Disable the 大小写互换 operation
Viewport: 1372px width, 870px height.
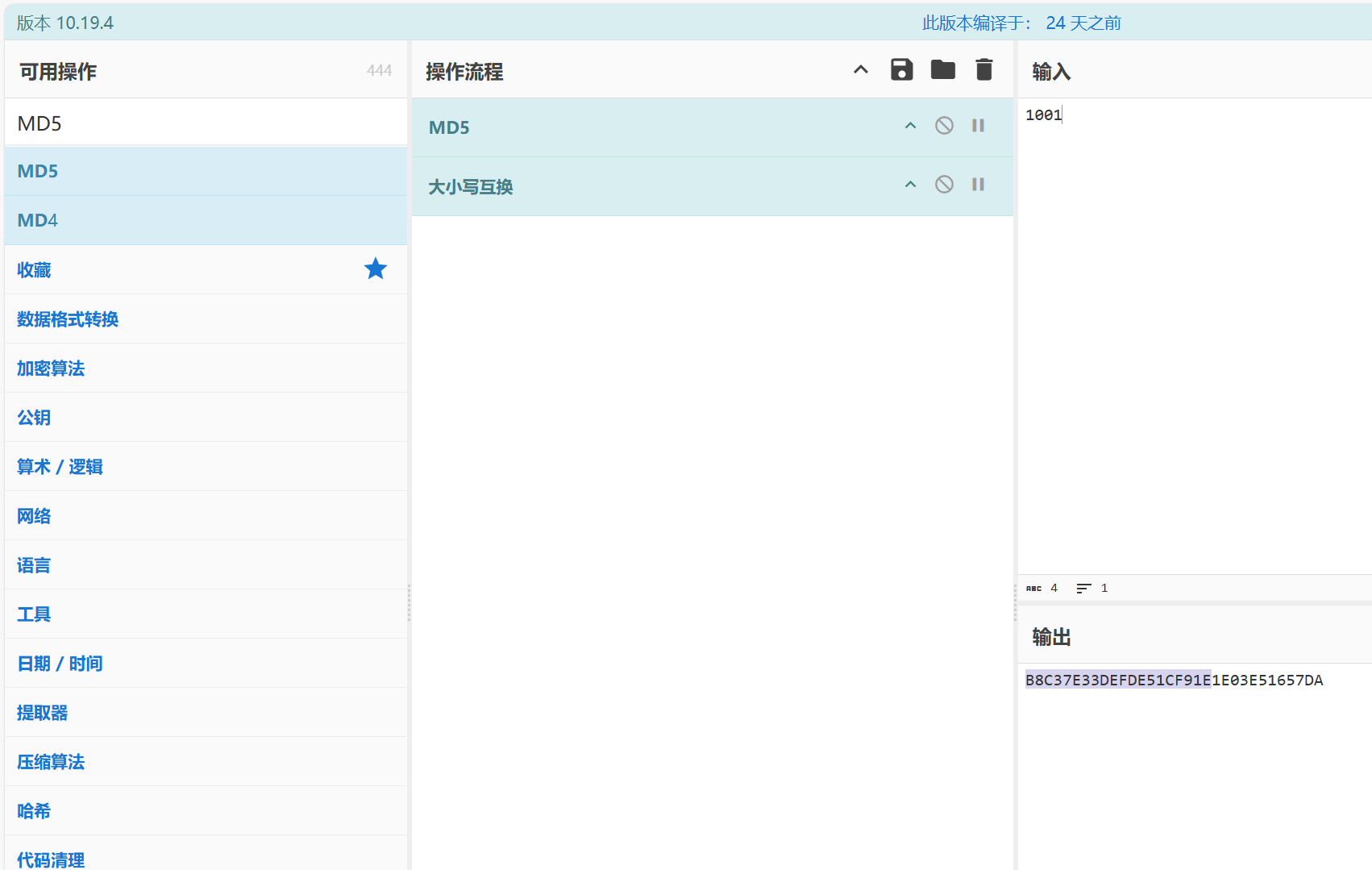944,185
